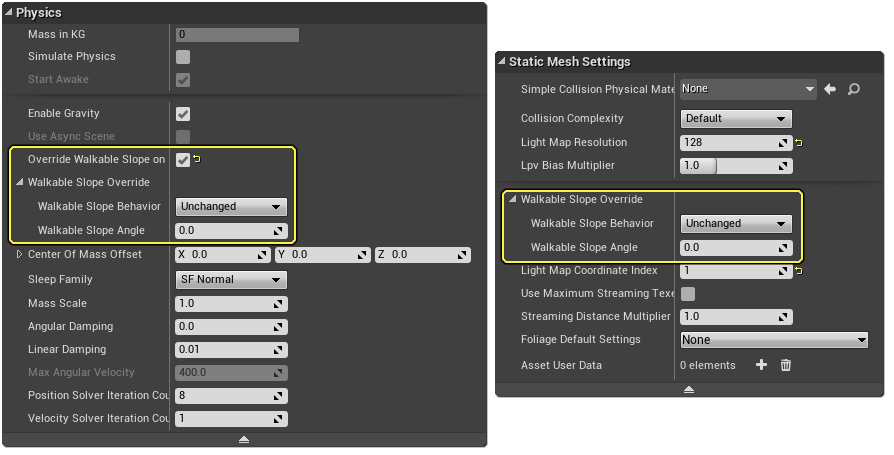Toggle the Enable Gravity checkbox
This screenshot has width=894, height=455.
click(x=183, y=113)
